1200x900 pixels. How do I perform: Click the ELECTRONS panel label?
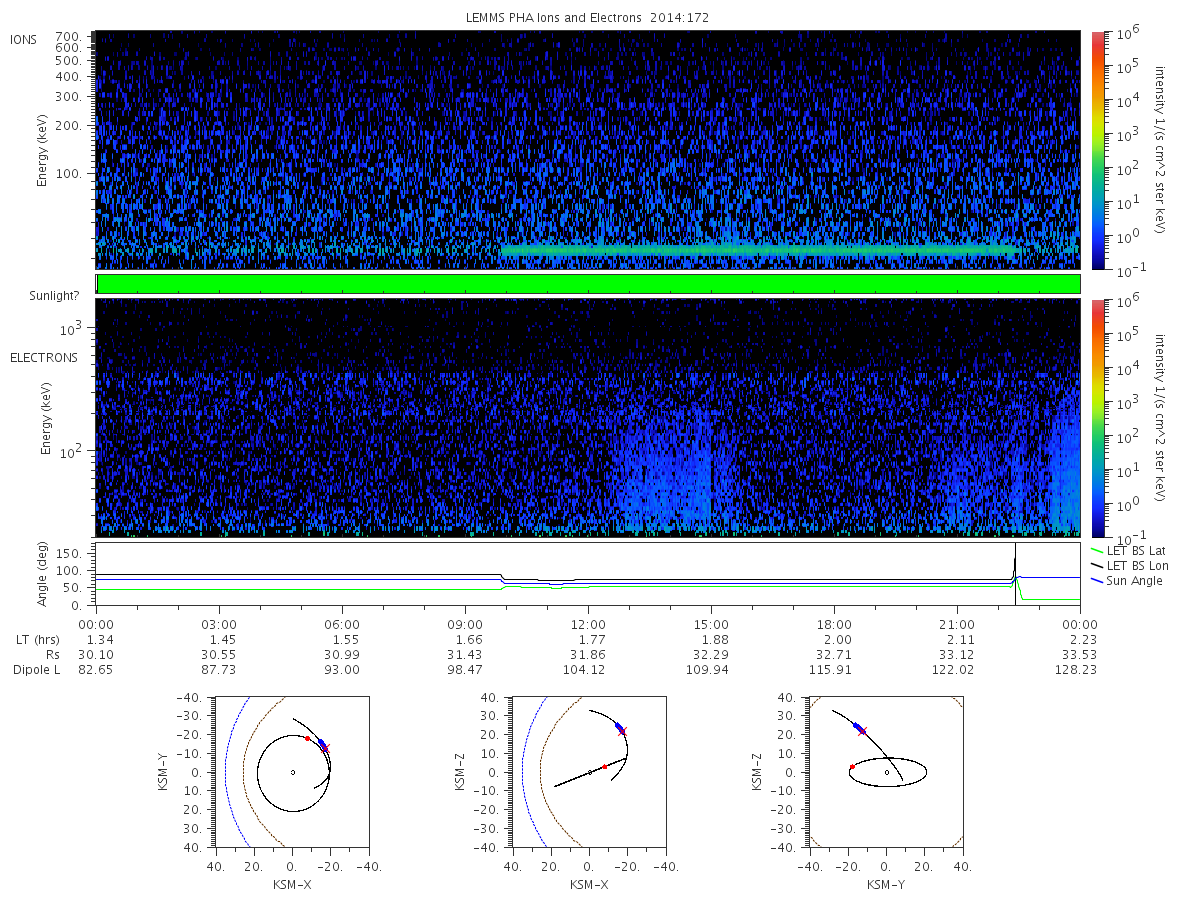44,357
